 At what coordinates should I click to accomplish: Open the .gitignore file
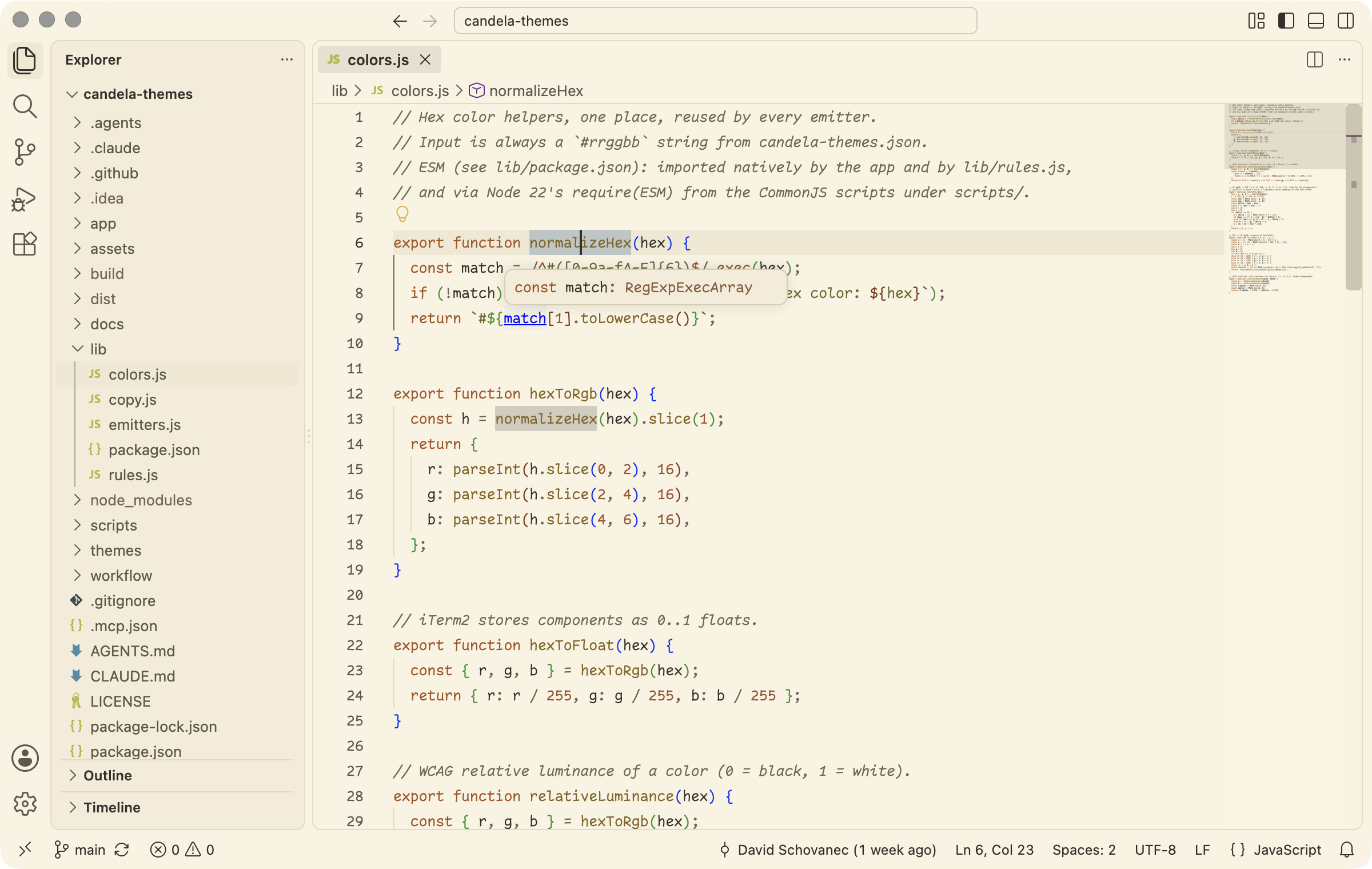[177, 601]
